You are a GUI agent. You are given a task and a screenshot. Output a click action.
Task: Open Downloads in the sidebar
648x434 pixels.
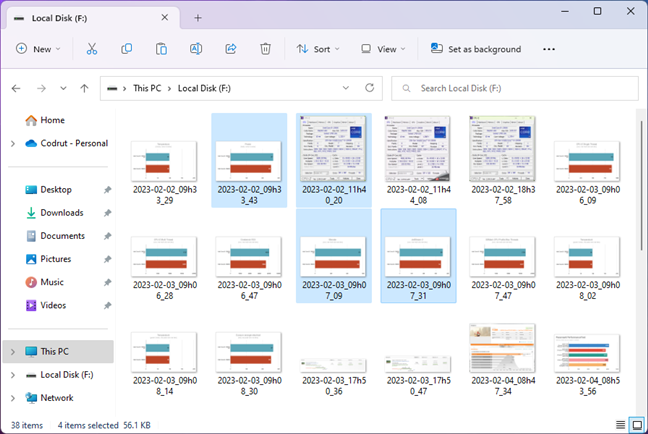61,212
